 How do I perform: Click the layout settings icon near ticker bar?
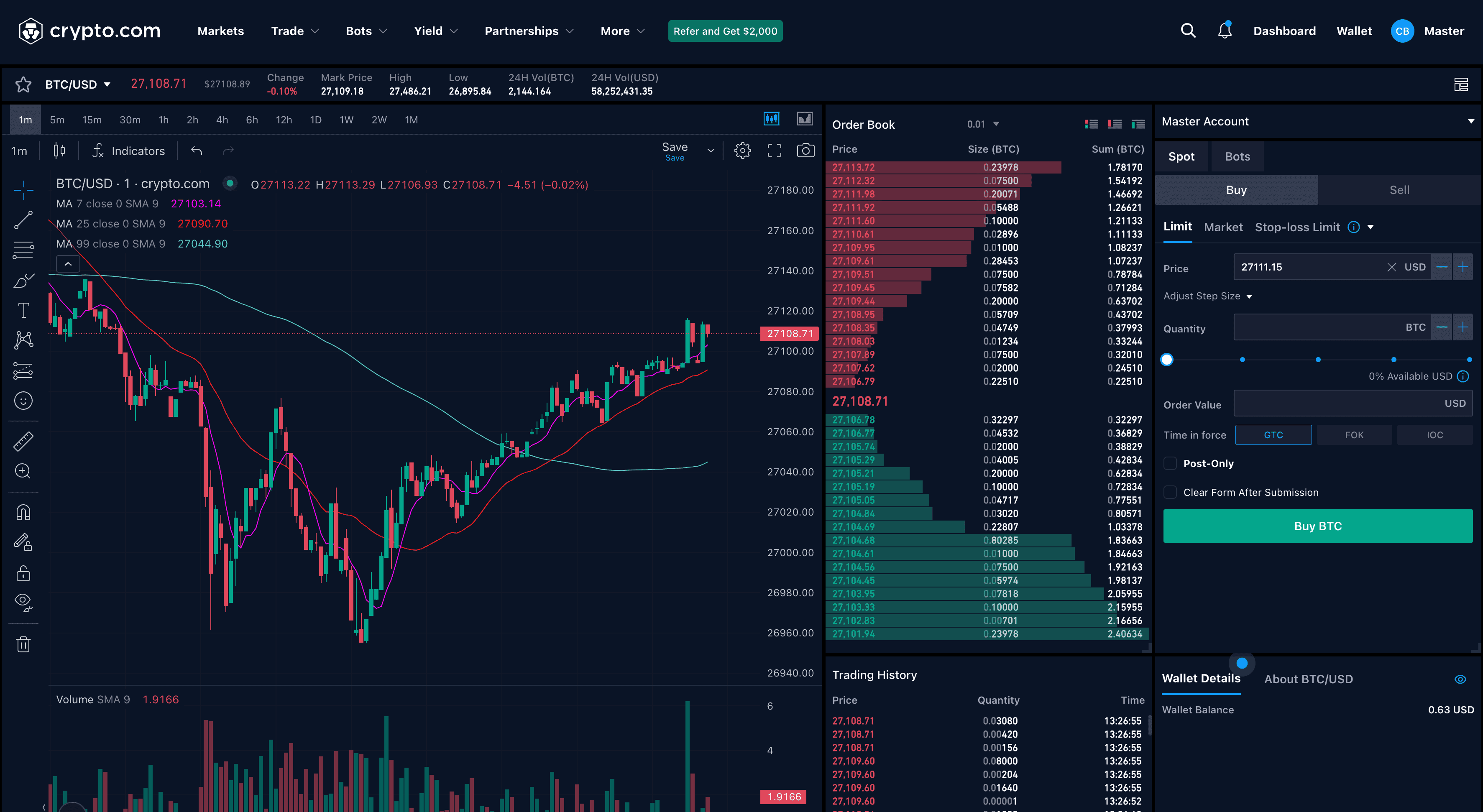coord(1460,84)
